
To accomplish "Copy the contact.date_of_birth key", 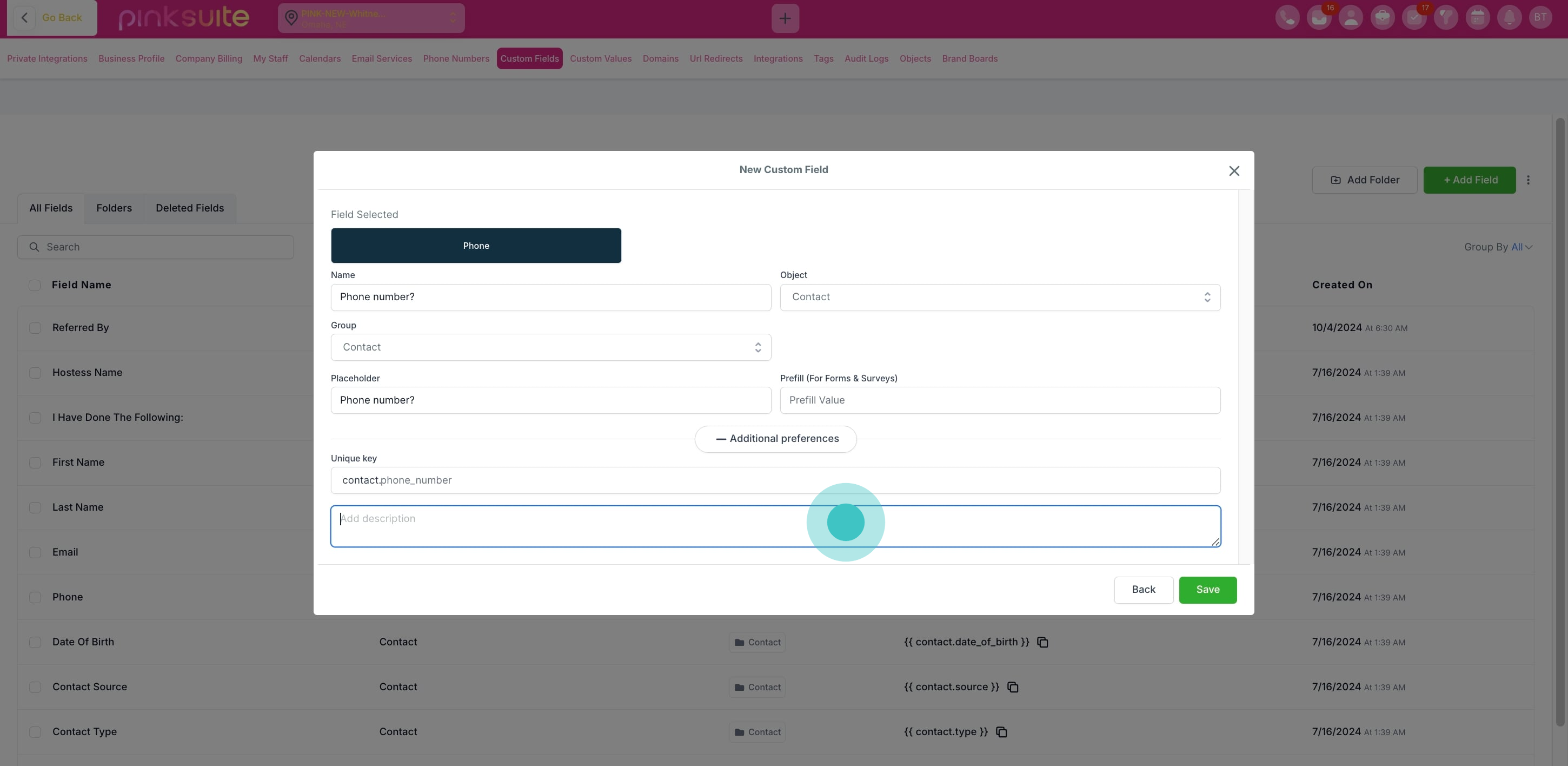I will click(x=1042, y=643).
